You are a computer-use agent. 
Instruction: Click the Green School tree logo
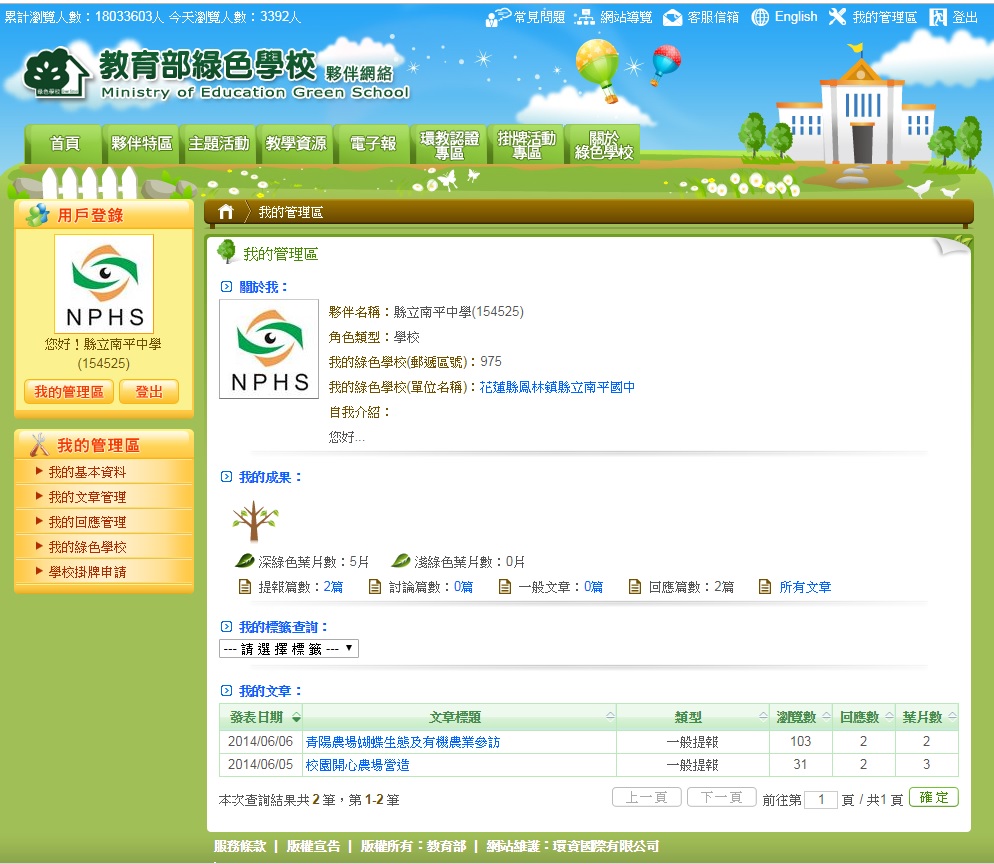coord(56,74)
